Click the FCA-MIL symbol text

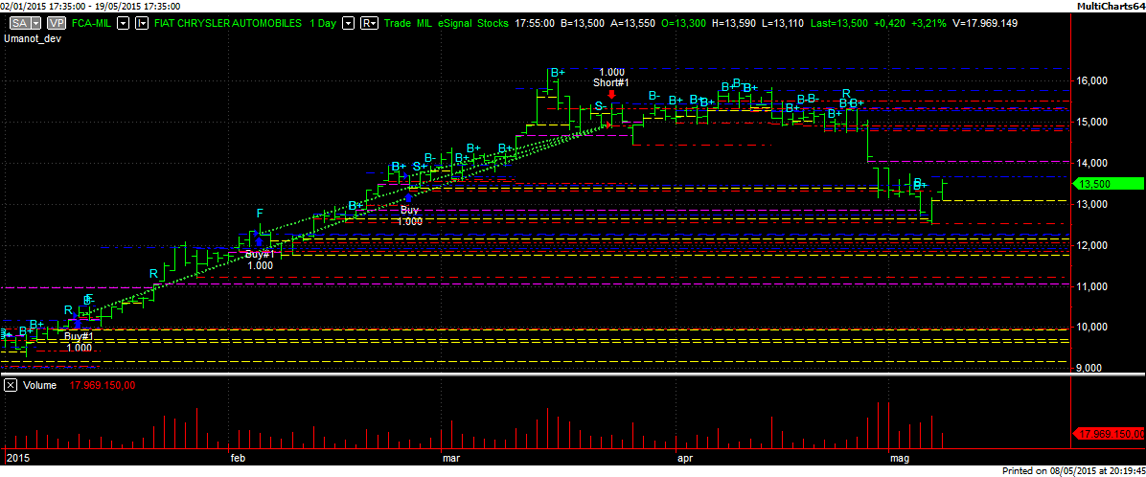point(90,22)
